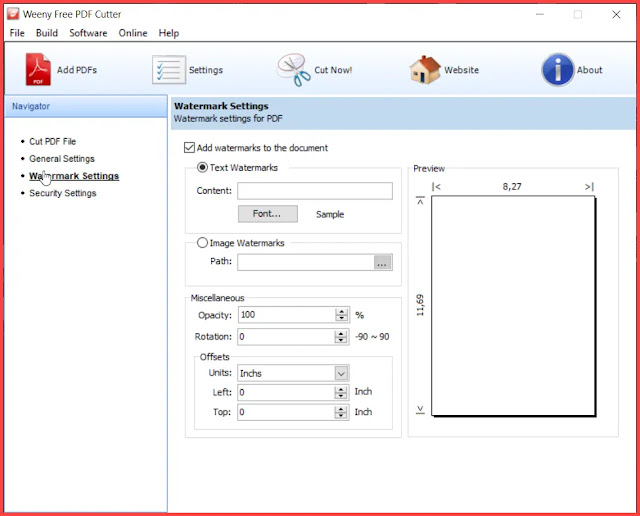Click the image watermark Path field
The image size is (640, 516).
coord(306,262)
